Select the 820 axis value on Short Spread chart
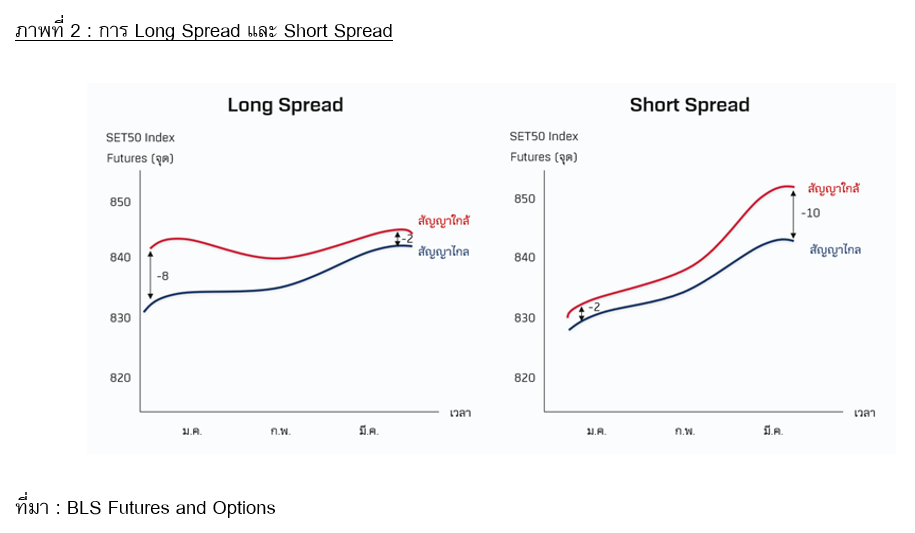 click(x=523, y=378)
